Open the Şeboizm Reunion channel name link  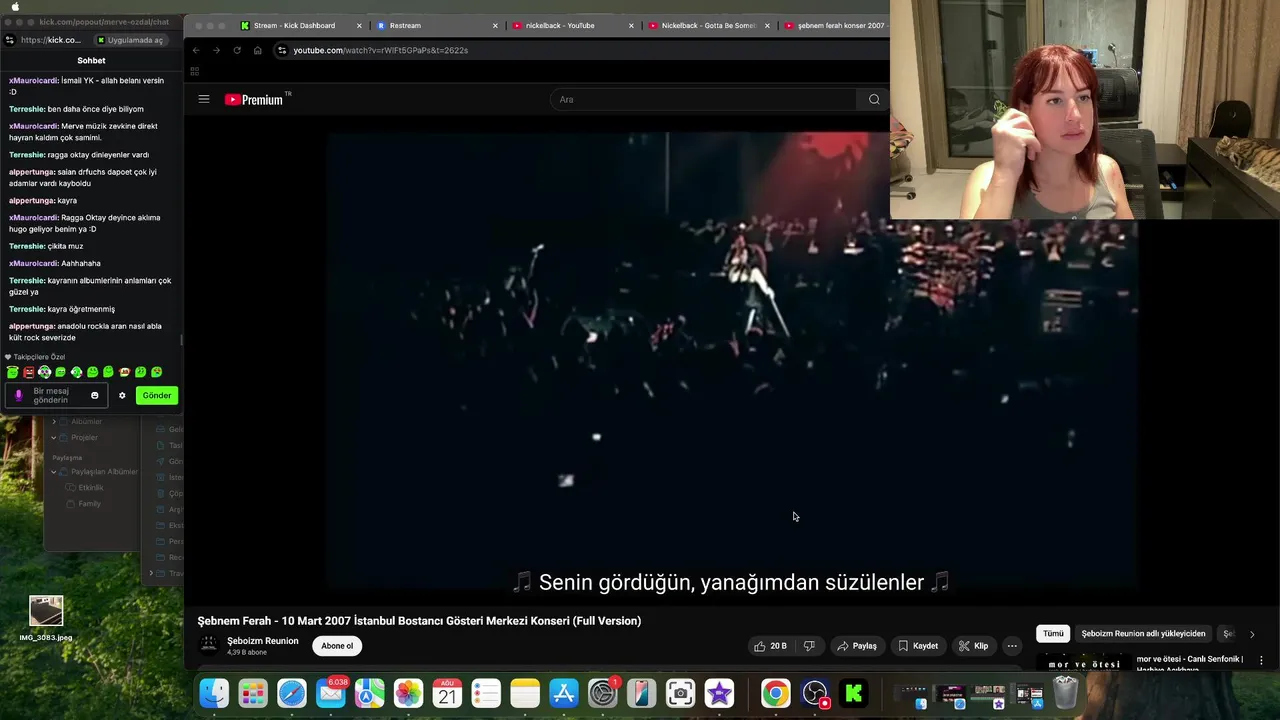pyautogui.click(x=263, y=641)
